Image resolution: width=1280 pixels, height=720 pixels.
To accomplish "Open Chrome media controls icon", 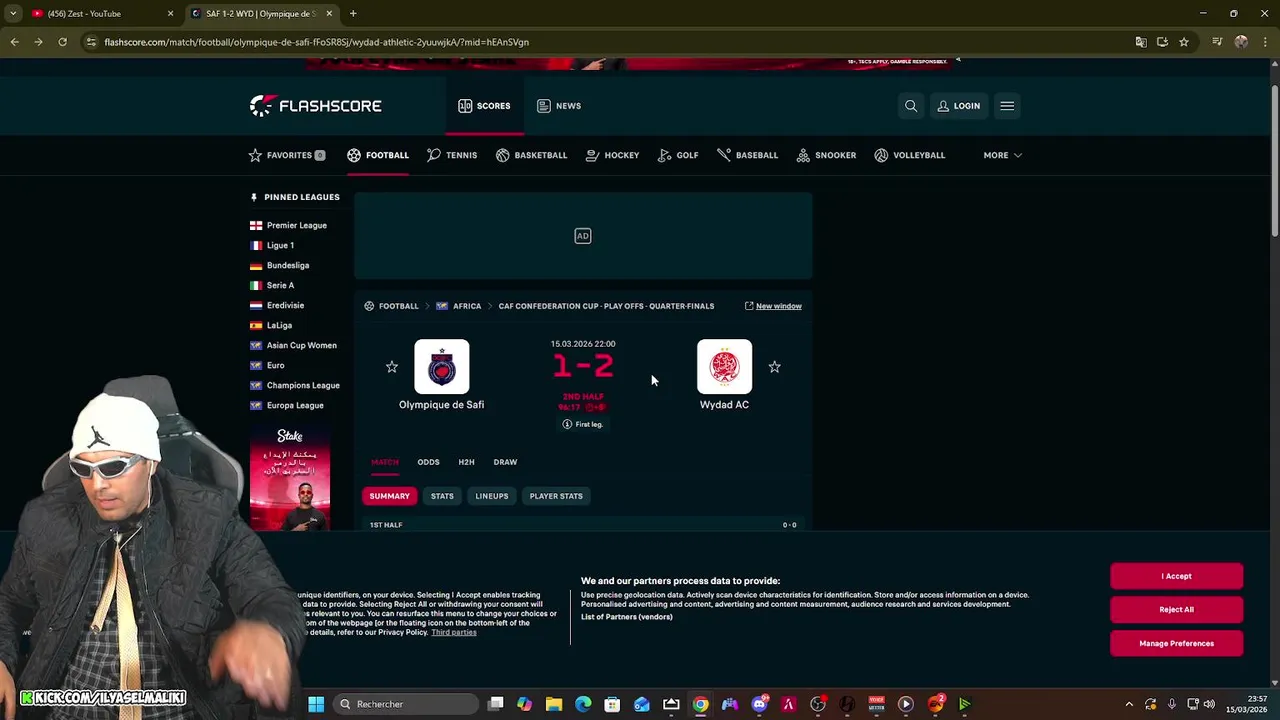I will coord(1217,42).
